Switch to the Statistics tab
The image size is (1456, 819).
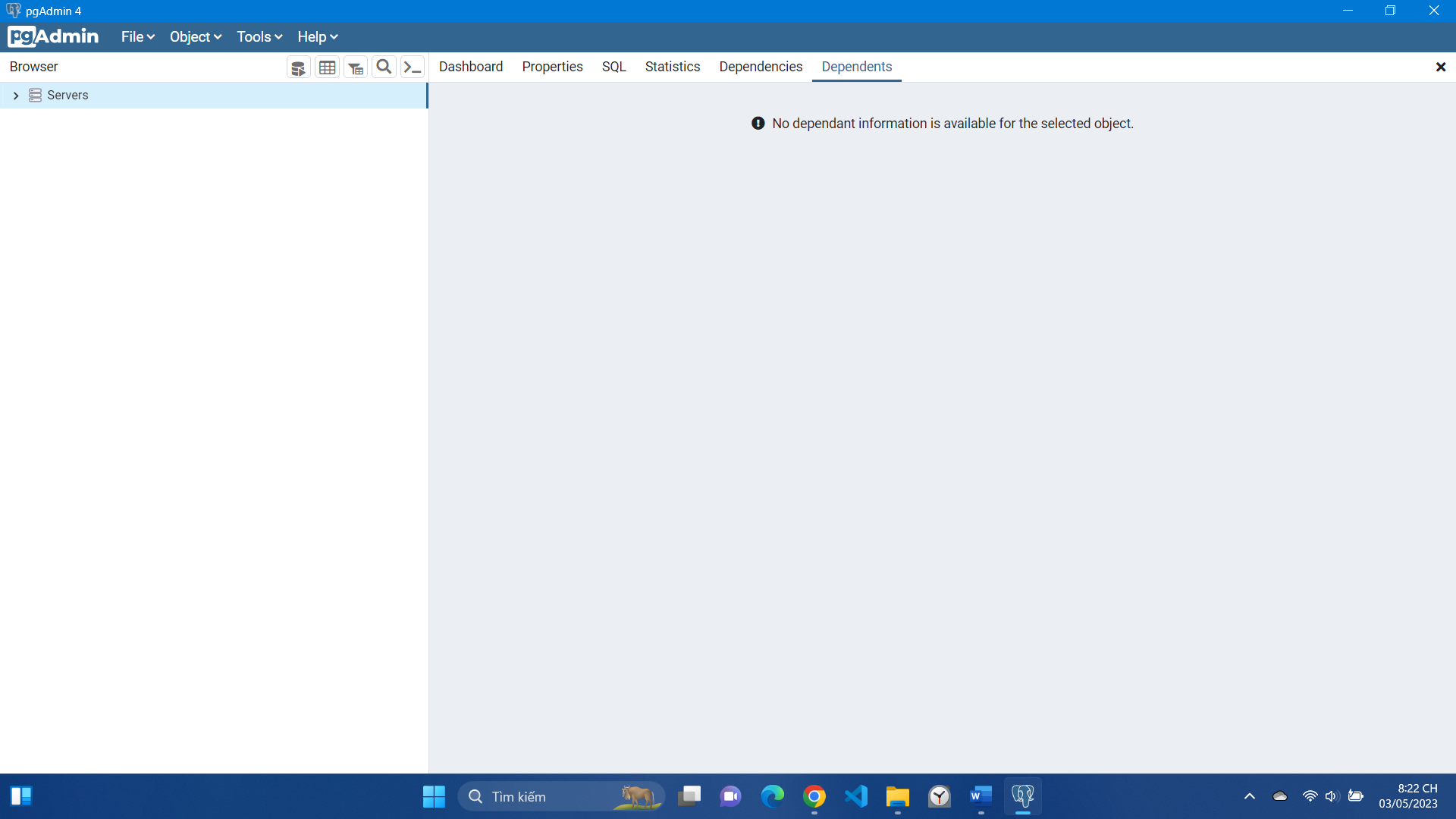tap(672, 67)
